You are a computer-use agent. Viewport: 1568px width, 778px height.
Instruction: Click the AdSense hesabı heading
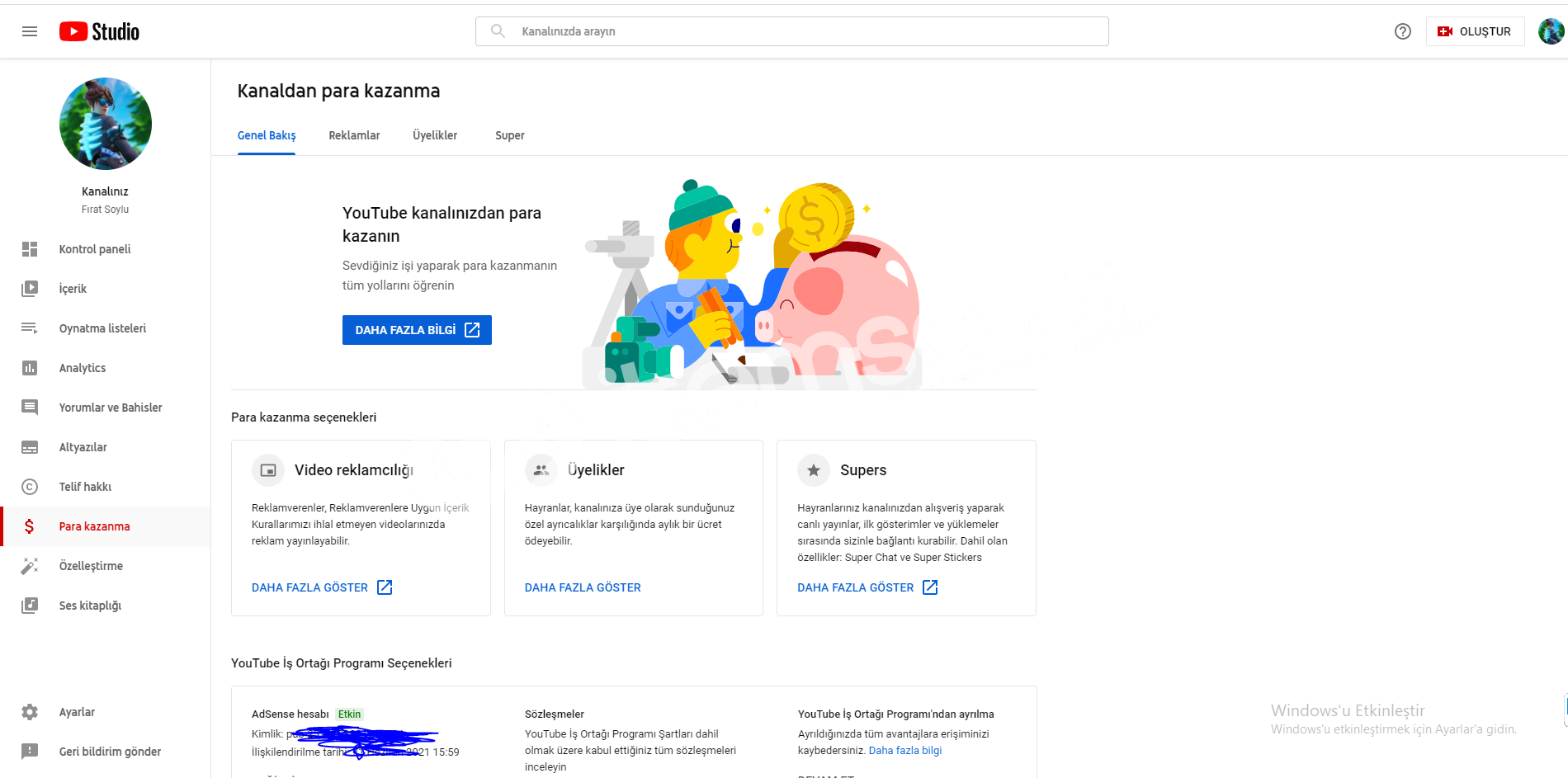[290, 714]
